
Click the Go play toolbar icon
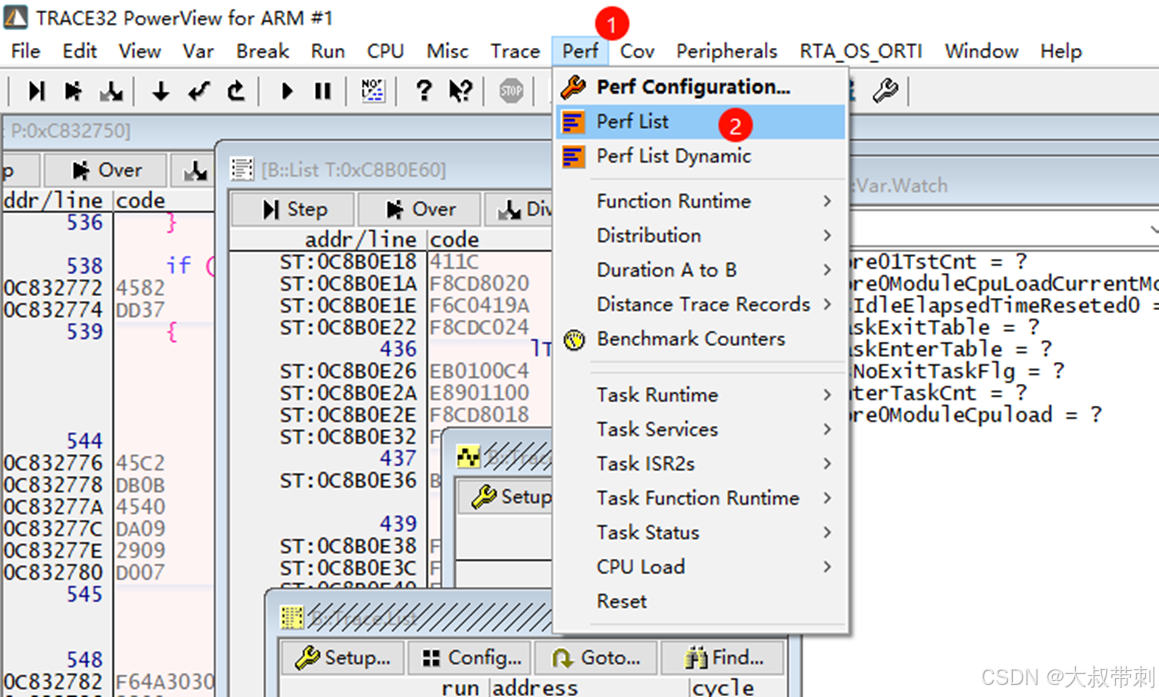pyautogui.click(x=287, y=91)
